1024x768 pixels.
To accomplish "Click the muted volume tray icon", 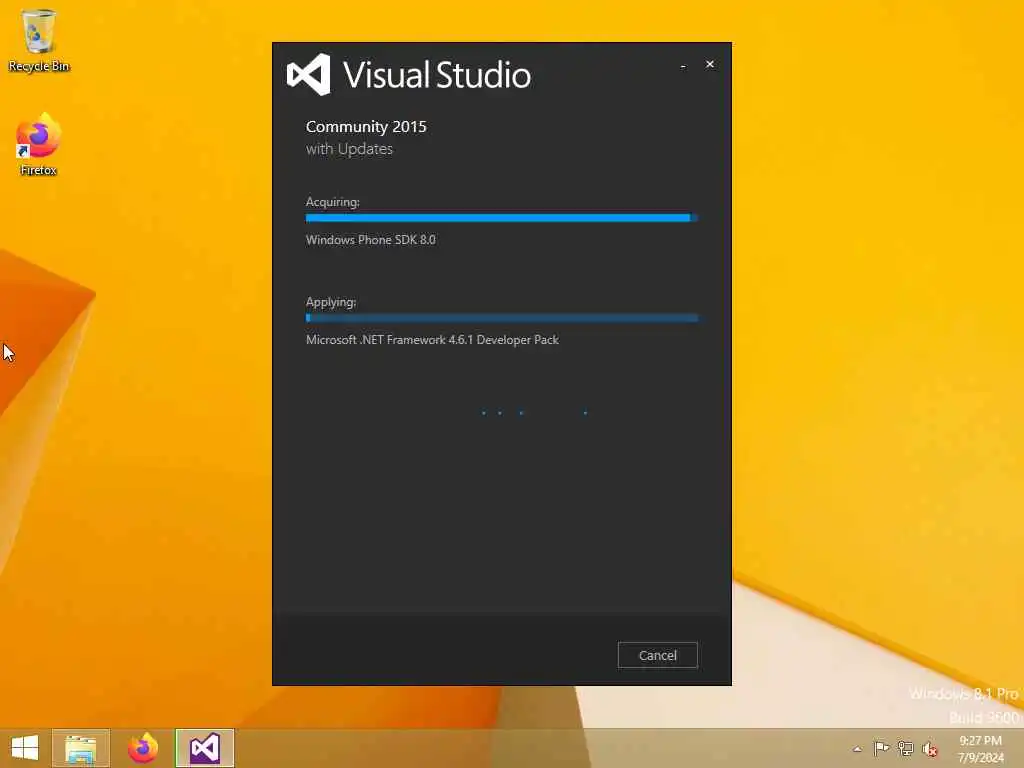I will click(x=929, y=749).
